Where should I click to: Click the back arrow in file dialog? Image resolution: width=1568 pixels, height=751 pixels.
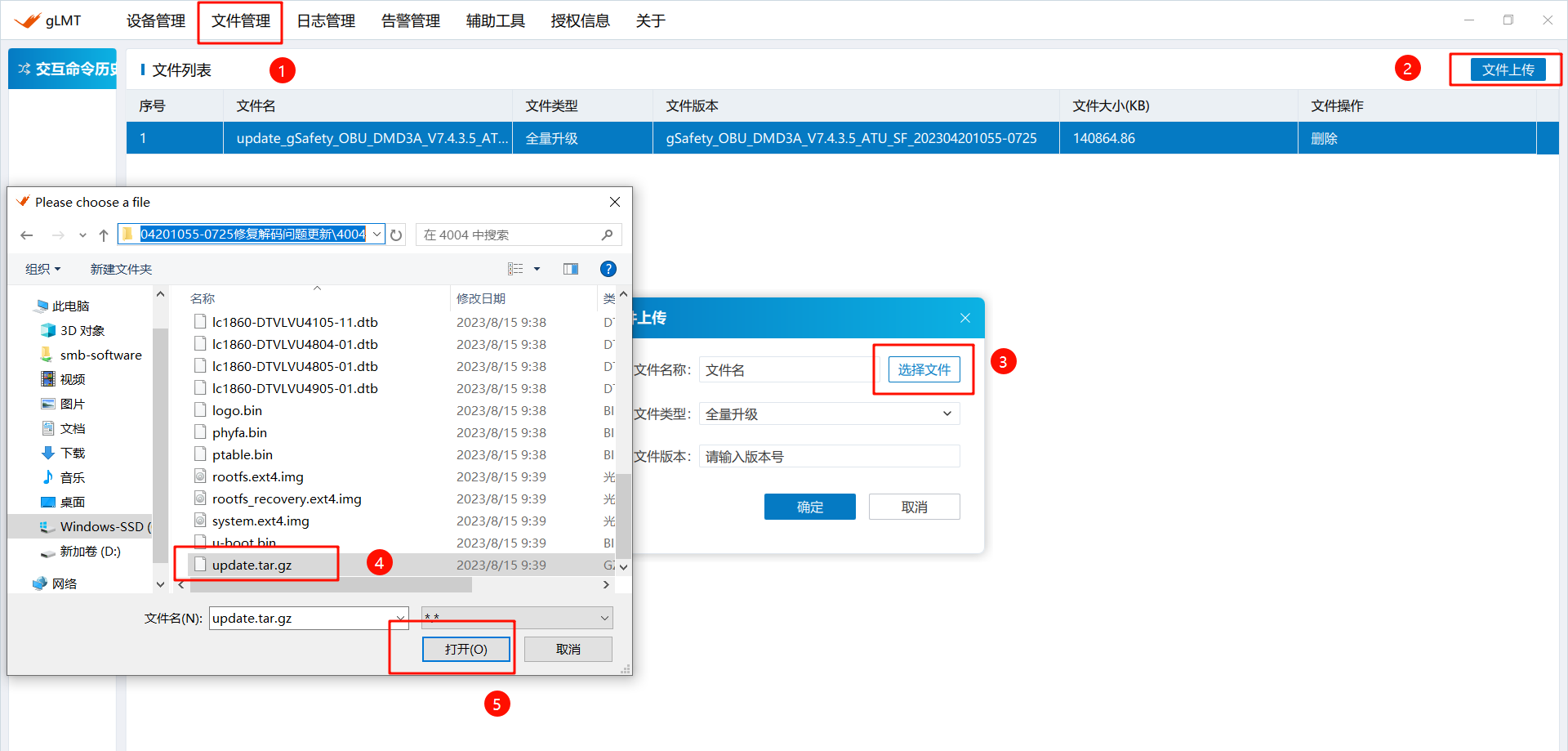[27, 235]
